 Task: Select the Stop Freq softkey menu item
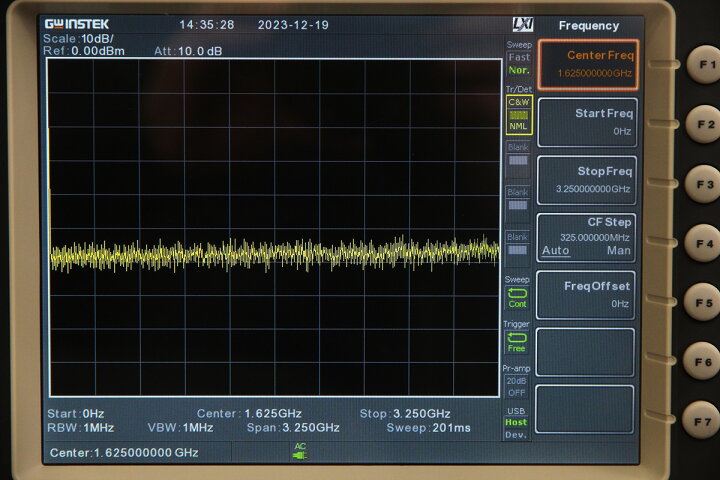coord(587,180)
